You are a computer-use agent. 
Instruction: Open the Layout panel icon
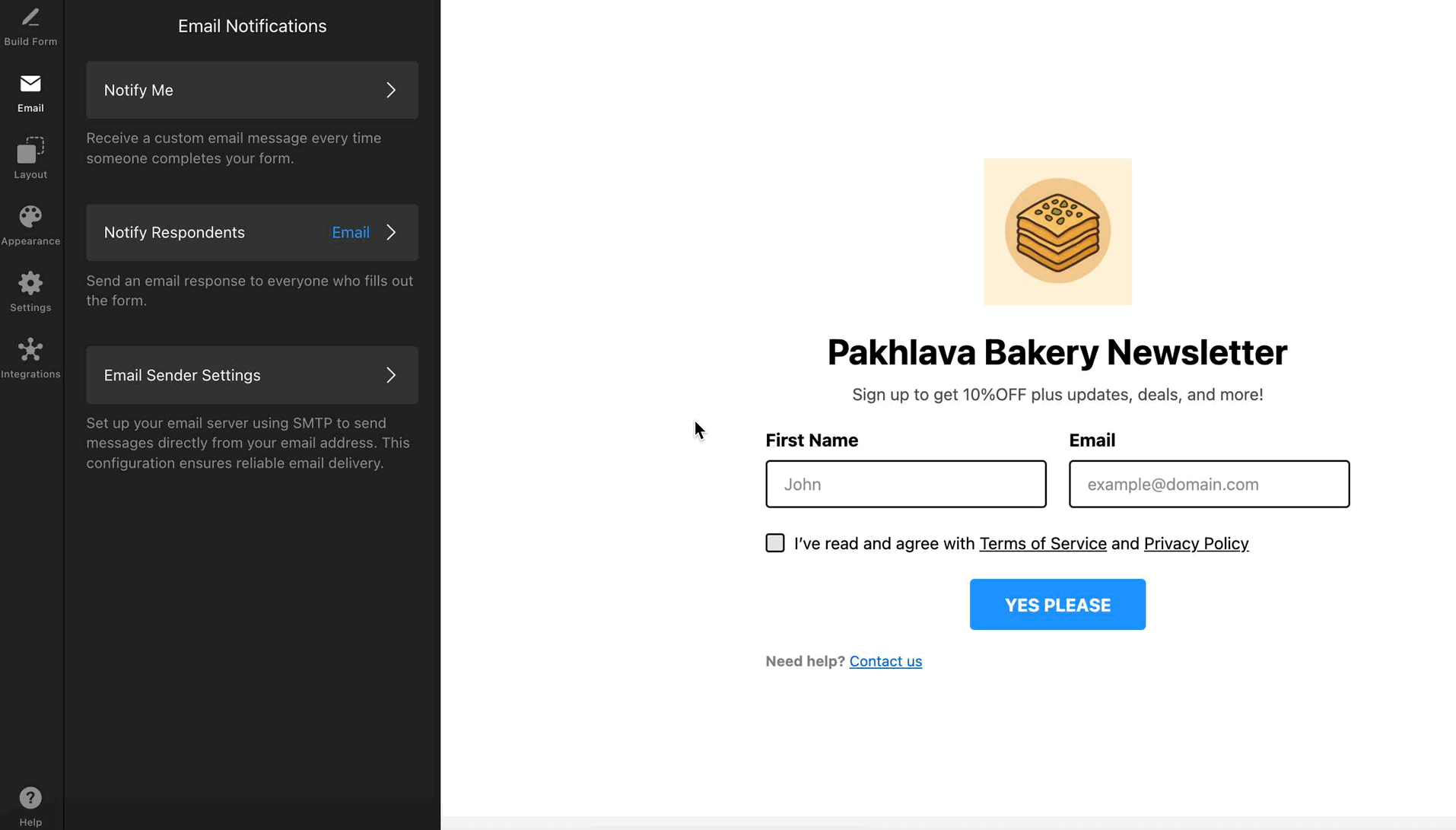point(30,151)
